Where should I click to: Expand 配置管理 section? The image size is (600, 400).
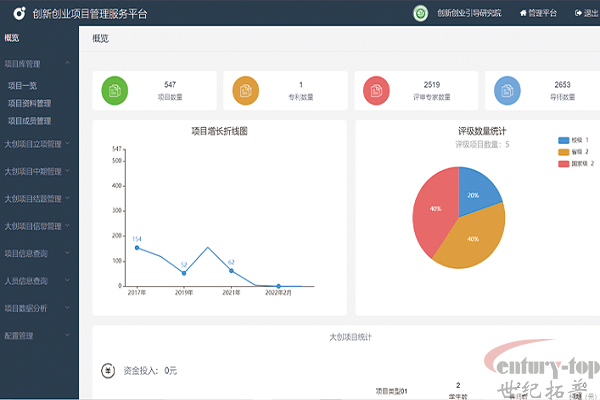point(37,336)
